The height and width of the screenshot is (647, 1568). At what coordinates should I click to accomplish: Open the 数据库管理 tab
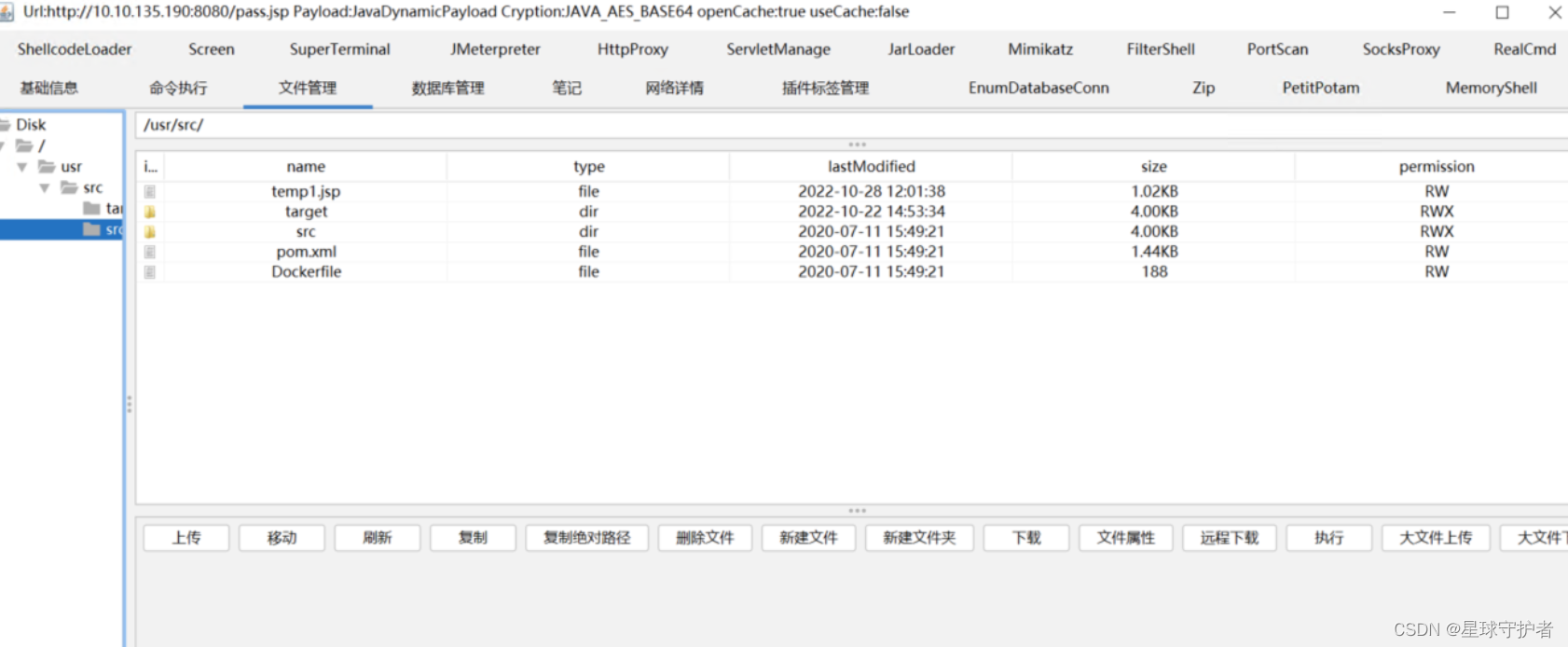click(x=448, y=88)
